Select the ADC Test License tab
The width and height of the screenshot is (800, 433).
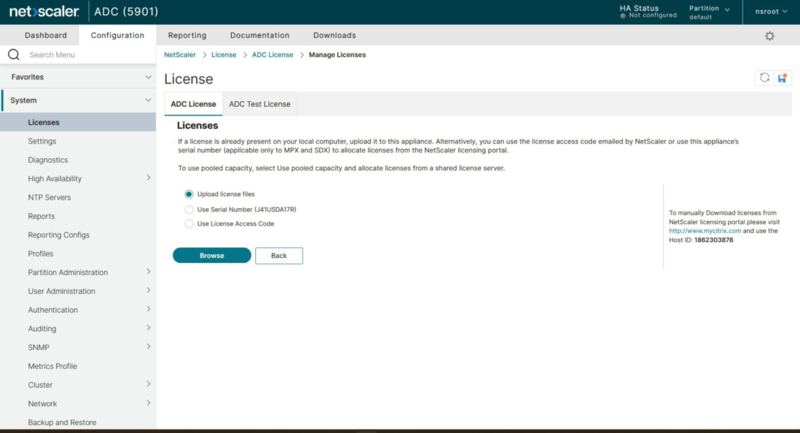coord(260,104)
